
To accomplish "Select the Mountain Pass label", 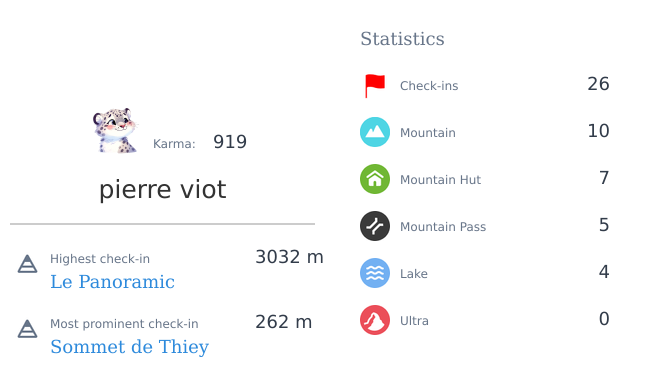I will (443, 227).
